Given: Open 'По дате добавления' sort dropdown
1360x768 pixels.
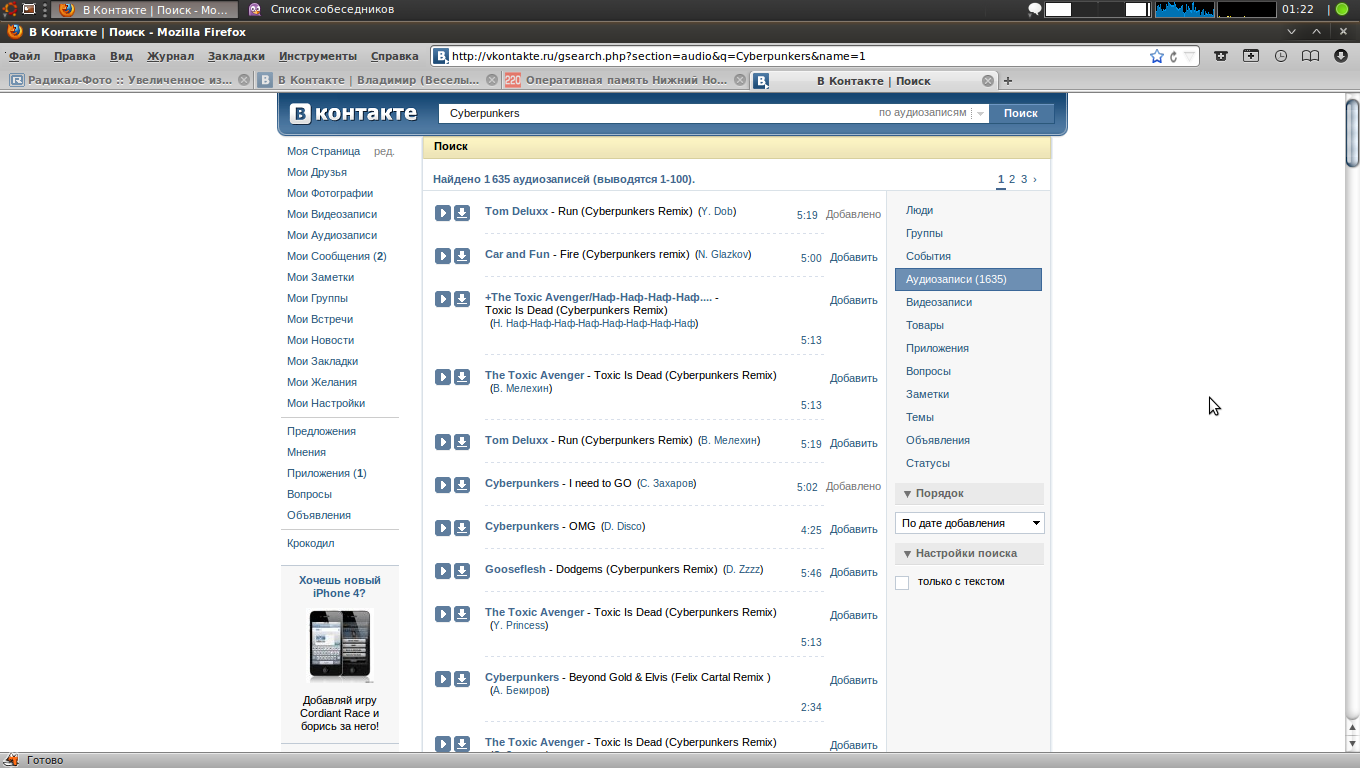Looking at the screenshot, I should tap(969, 523).
